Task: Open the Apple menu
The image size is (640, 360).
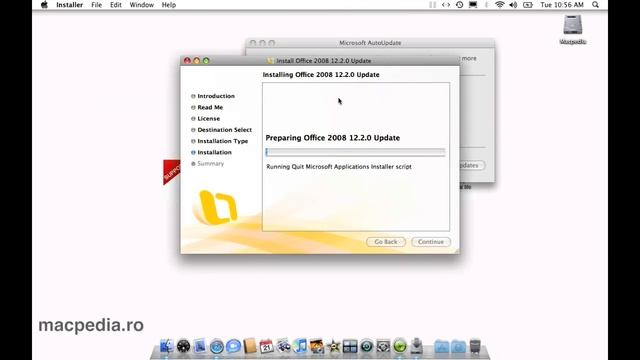Action: [x=44, y=5]
